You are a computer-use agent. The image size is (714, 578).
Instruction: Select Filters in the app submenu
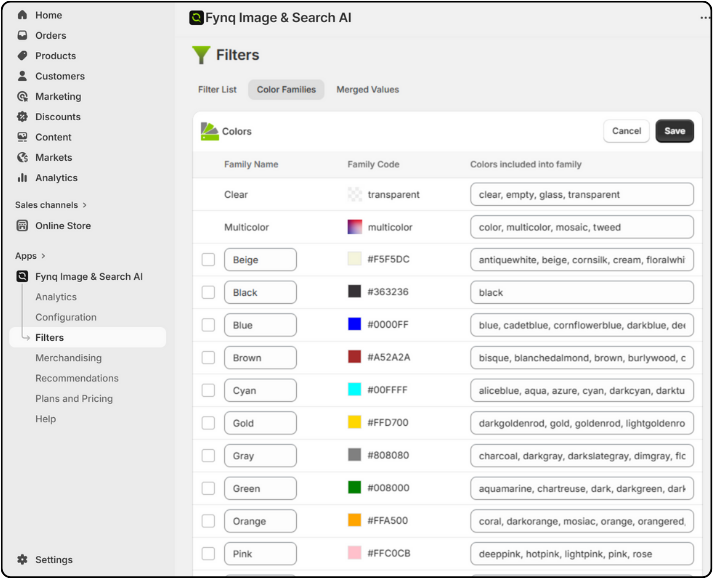87,338
